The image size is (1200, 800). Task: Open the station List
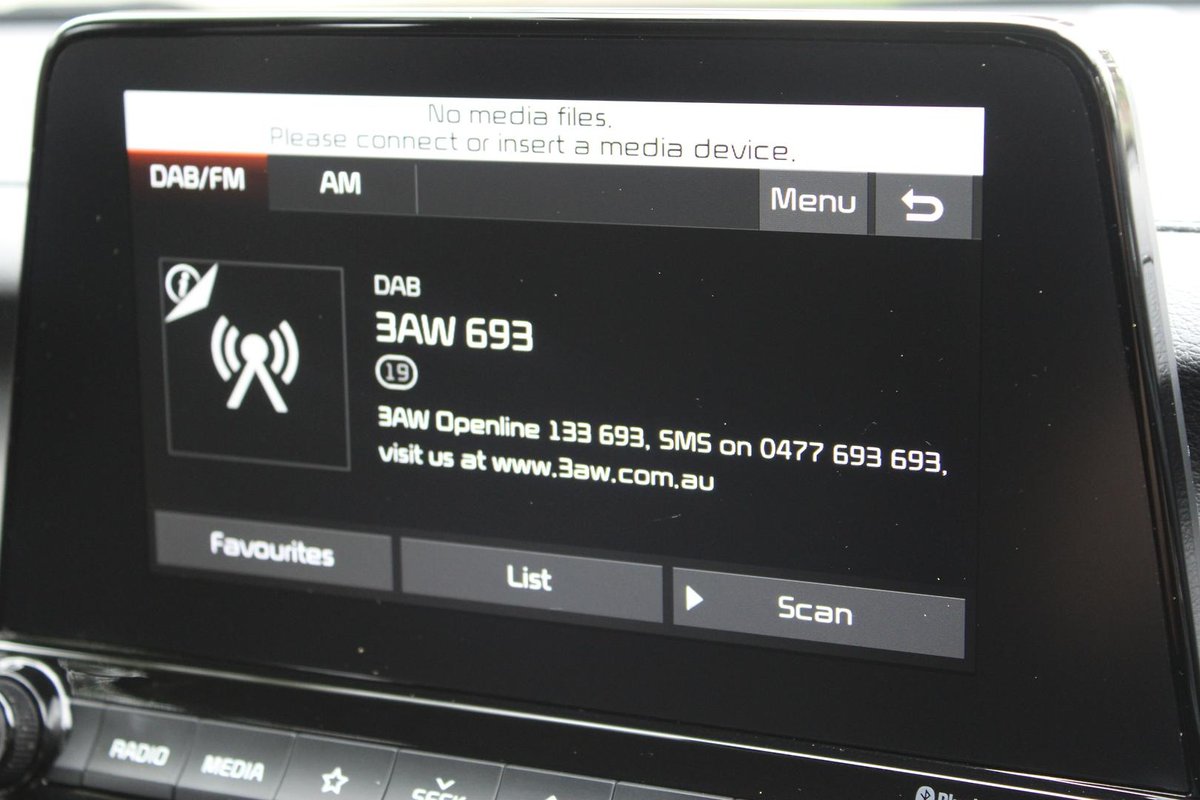[x=530, y=578]
